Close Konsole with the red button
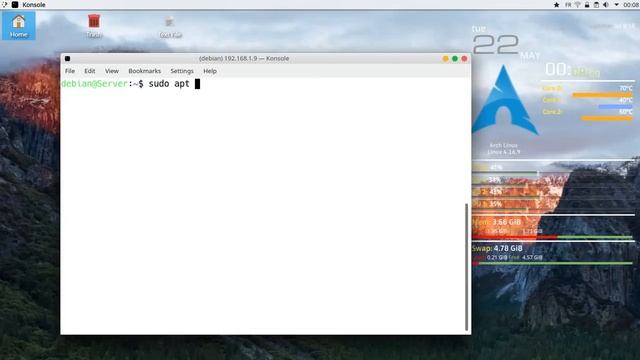This screenshot has width=640, height=360. 464,59
